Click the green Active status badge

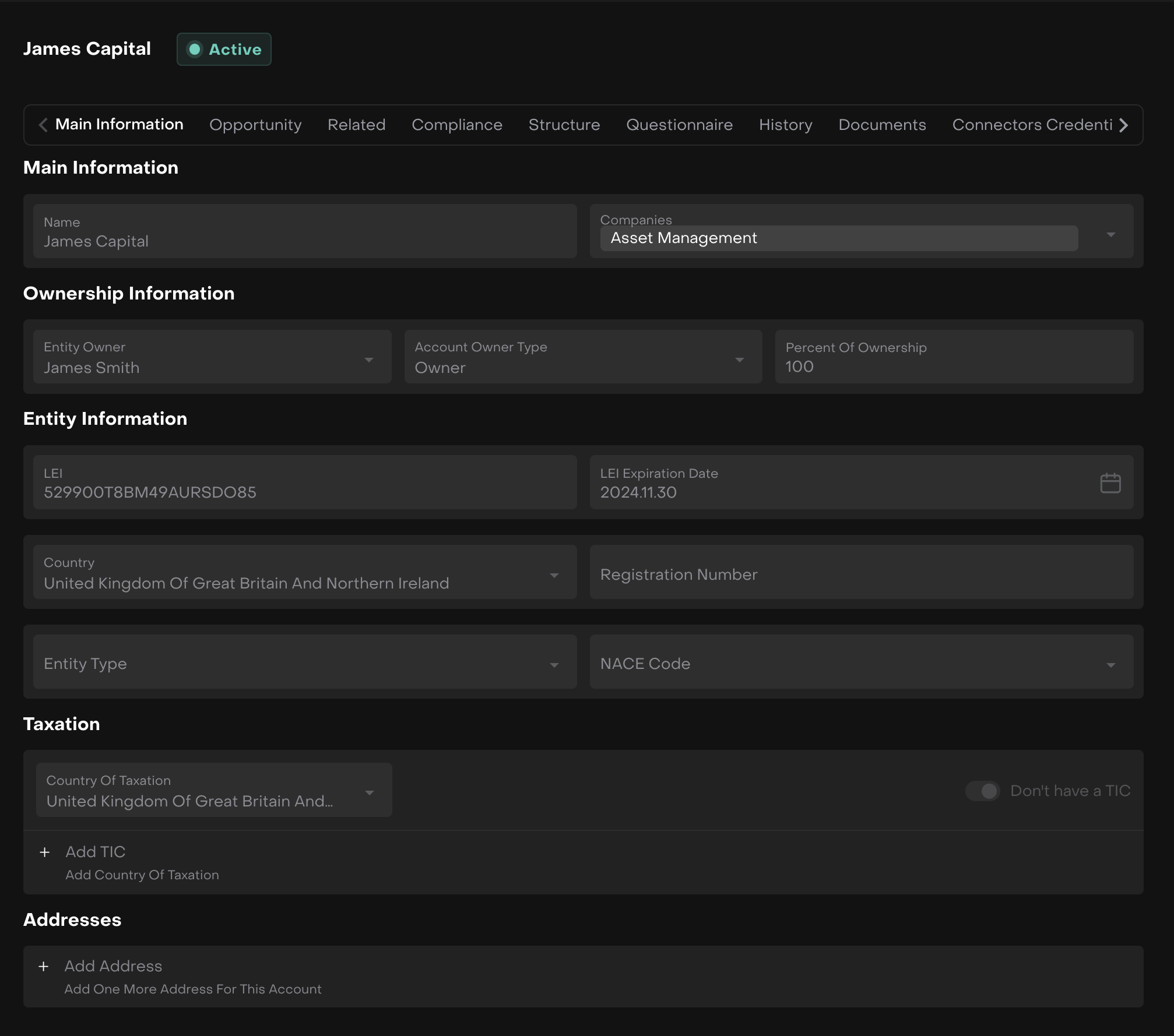tap(224, 50)
